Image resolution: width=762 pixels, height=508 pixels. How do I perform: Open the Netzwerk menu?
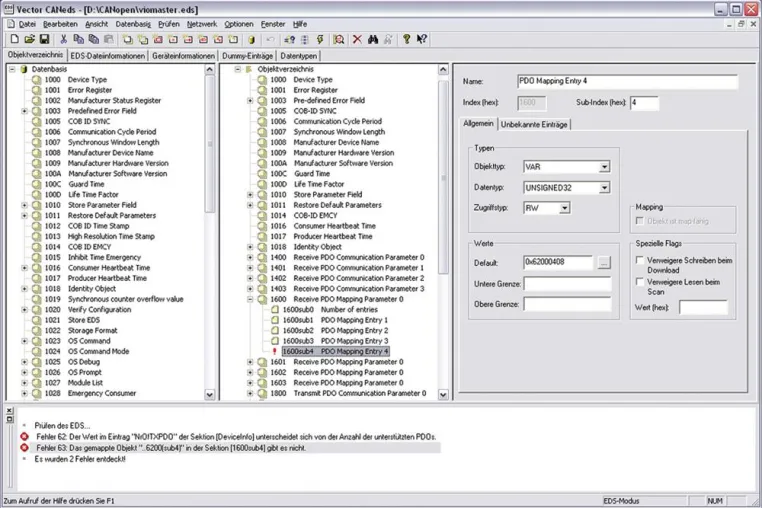coord(202,24)
